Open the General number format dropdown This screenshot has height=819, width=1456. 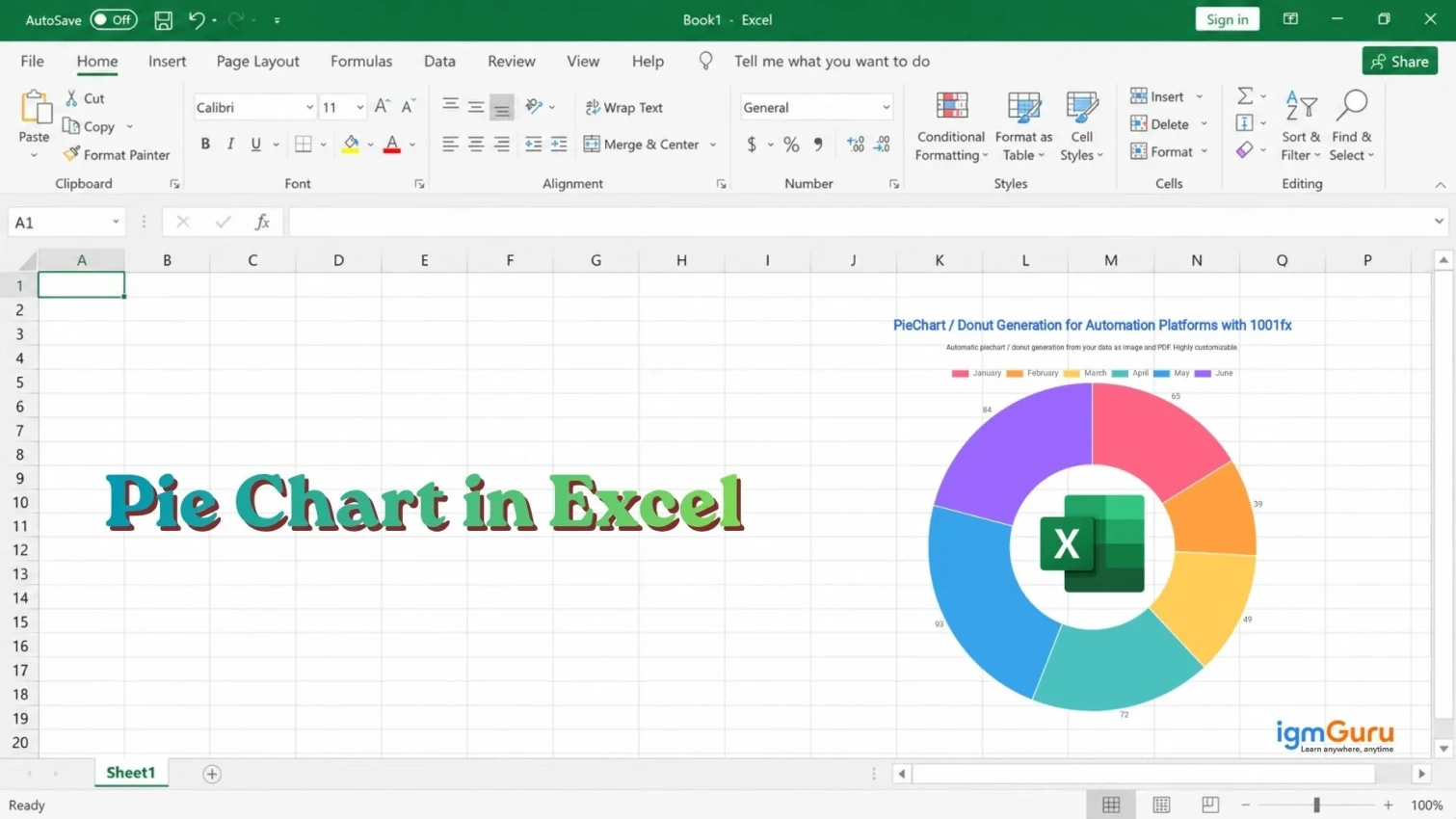[886, 108]
